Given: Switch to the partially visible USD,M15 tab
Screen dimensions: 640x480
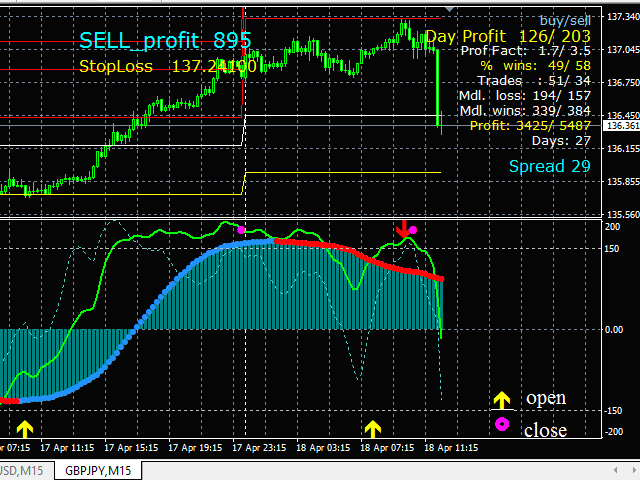Looking at the screenshot, I should 18,469.
